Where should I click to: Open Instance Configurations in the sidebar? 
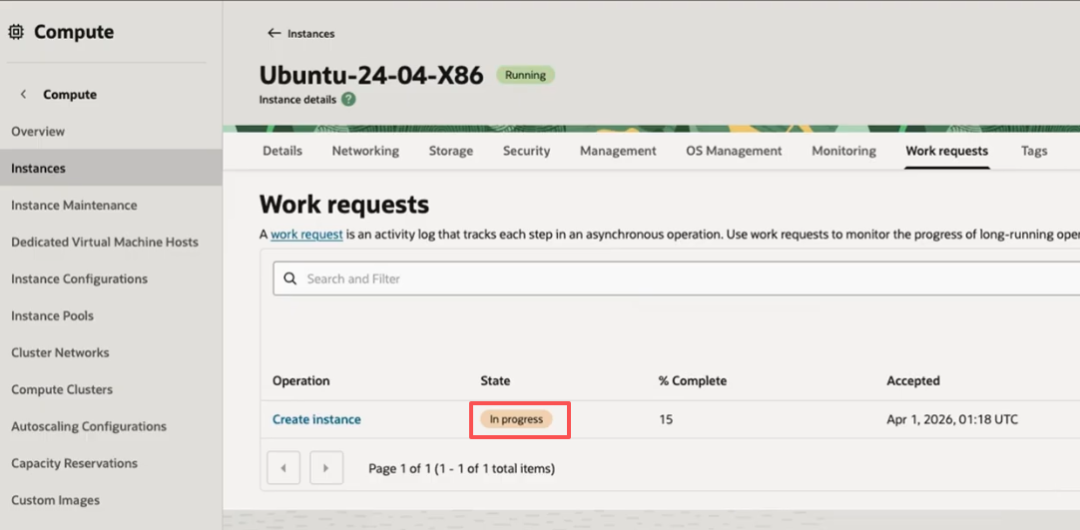pyautogui.click(x=79, y=279)
